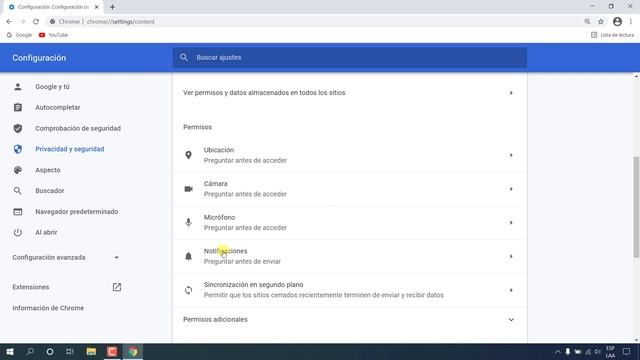
Task: Click the arrow on the Micrófono row
Action: pos(511,222)
